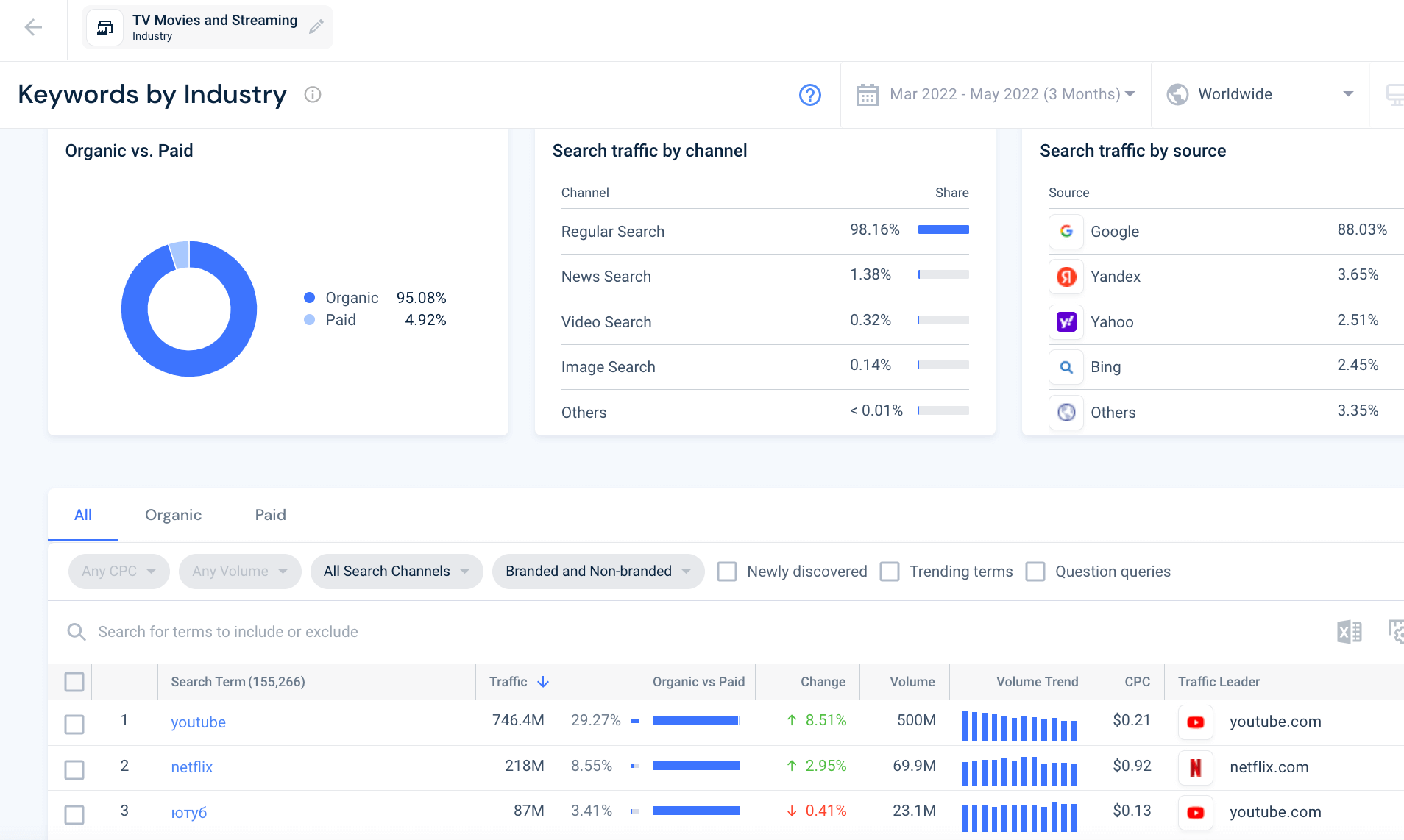1404x840 pixels.
Task: Click the globe icon beside Worldwide
Action: point(1177,94)
